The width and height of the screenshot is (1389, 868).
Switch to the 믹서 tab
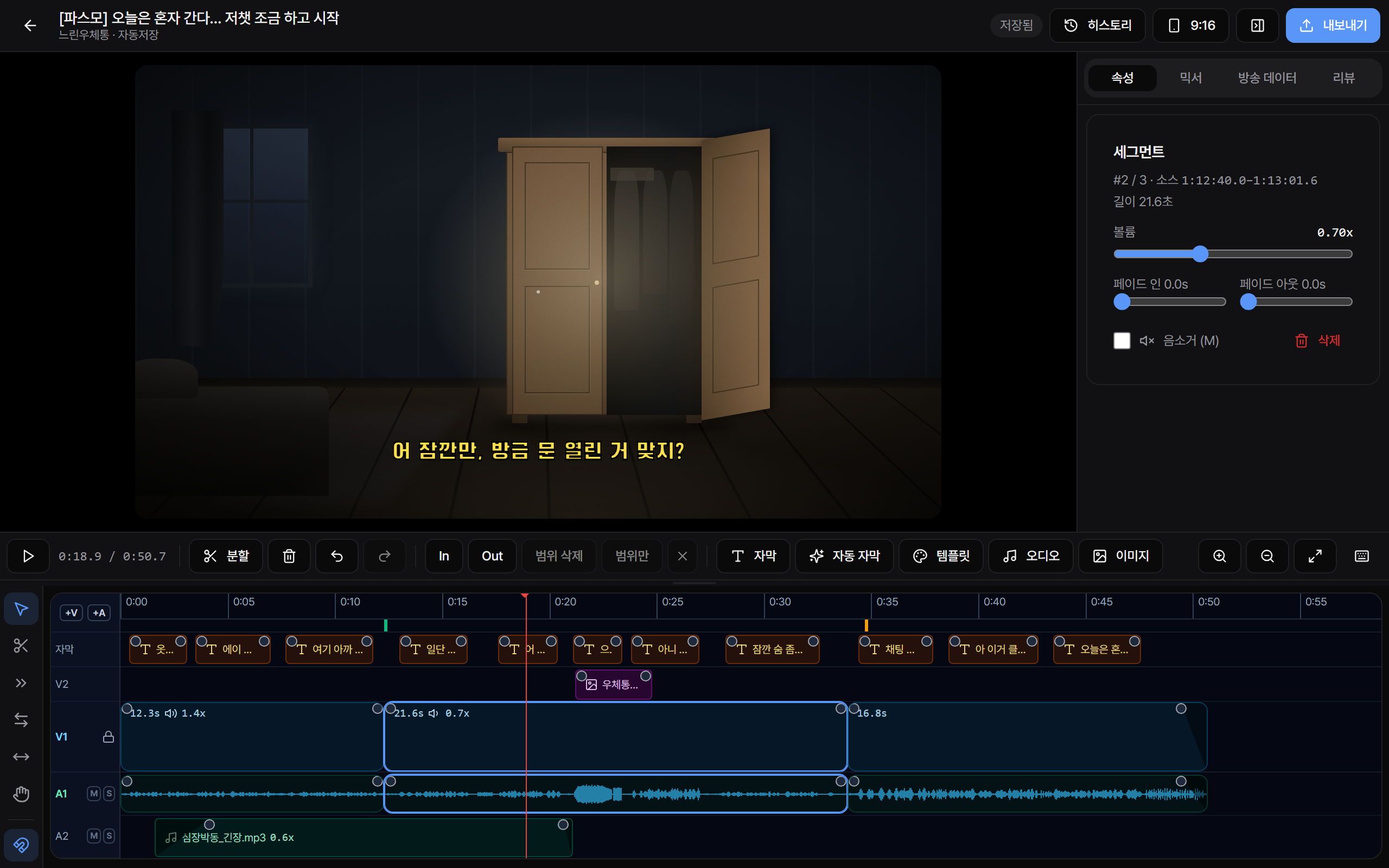click(x=1190, y=78)
